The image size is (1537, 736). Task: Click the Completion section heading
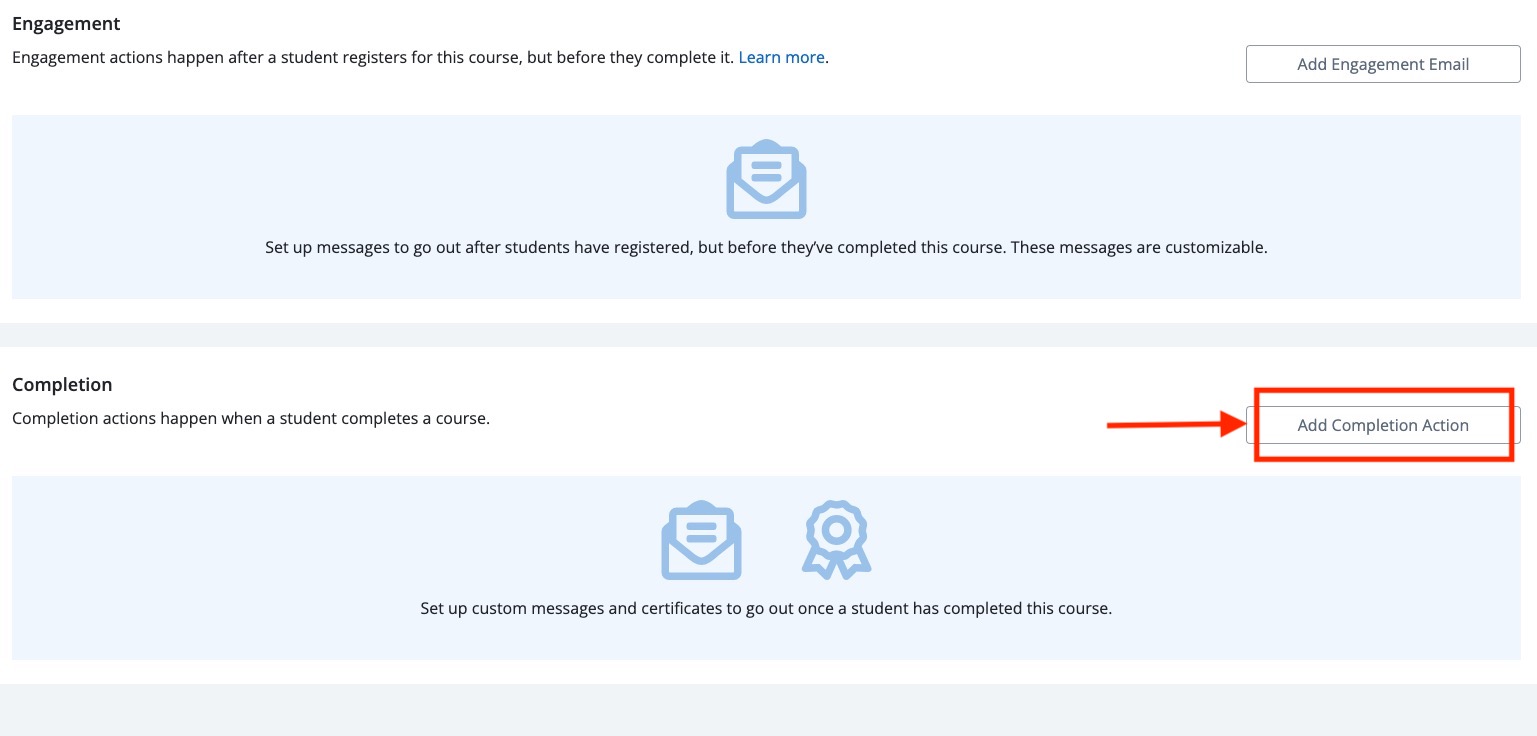pyautogui.click(x=62, y=384)
